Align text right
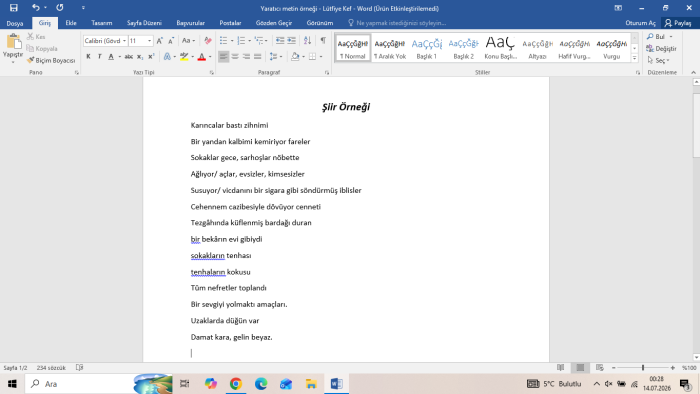The image size is (700, 394). pyautogui.click(x=246, y=57)
